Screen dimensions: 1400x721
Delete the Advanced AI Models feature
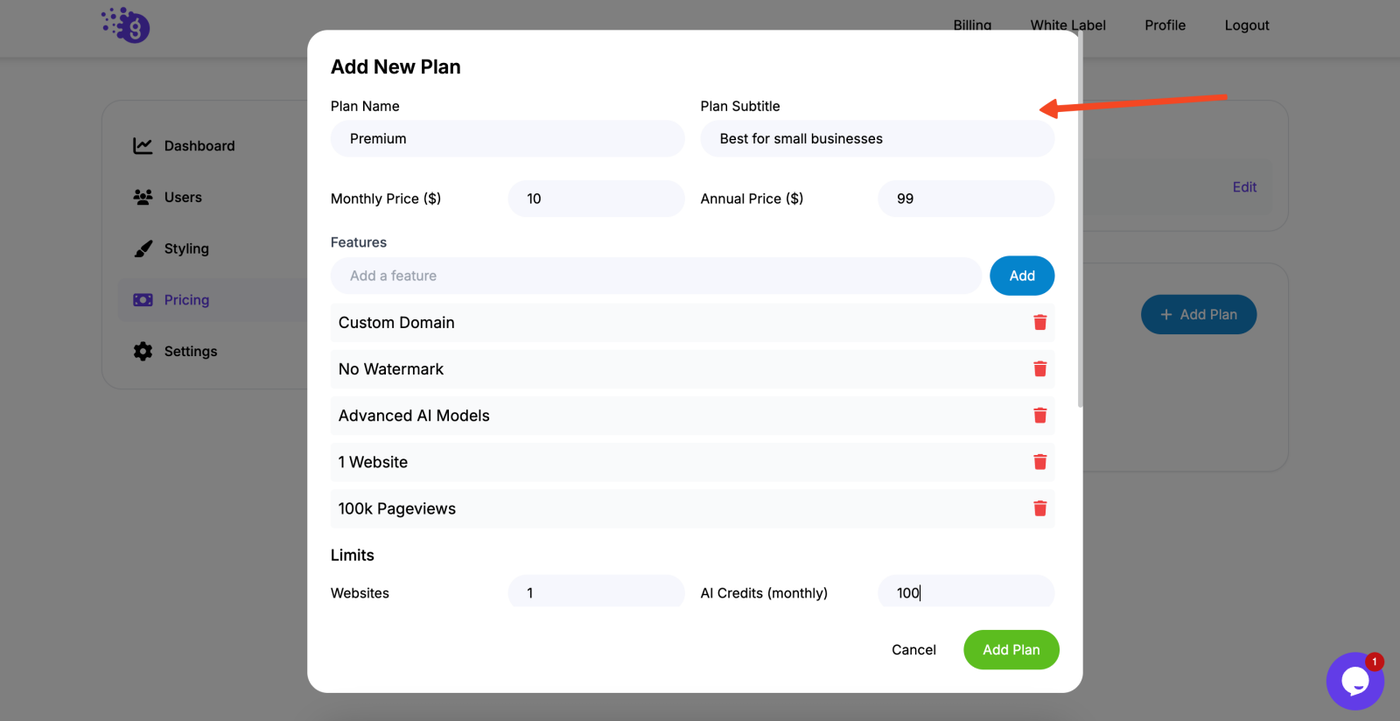point(1040,415)
